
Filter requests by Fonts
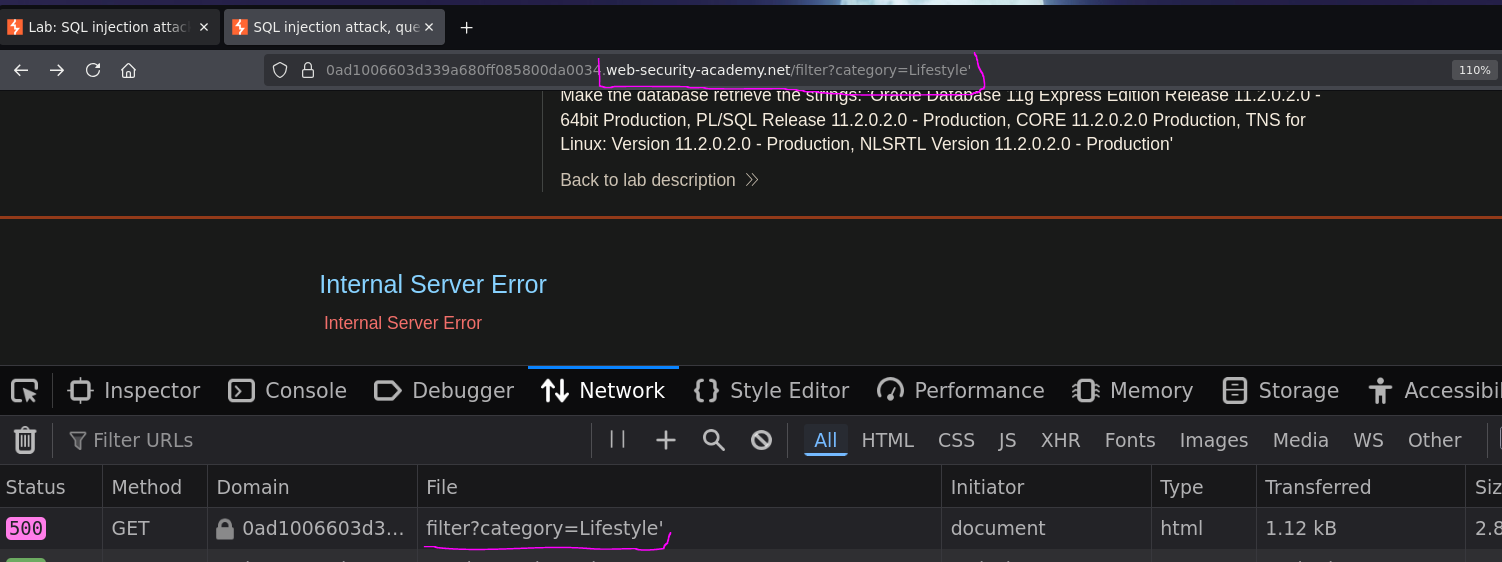pyautogui.click(x=1130, y=440)
